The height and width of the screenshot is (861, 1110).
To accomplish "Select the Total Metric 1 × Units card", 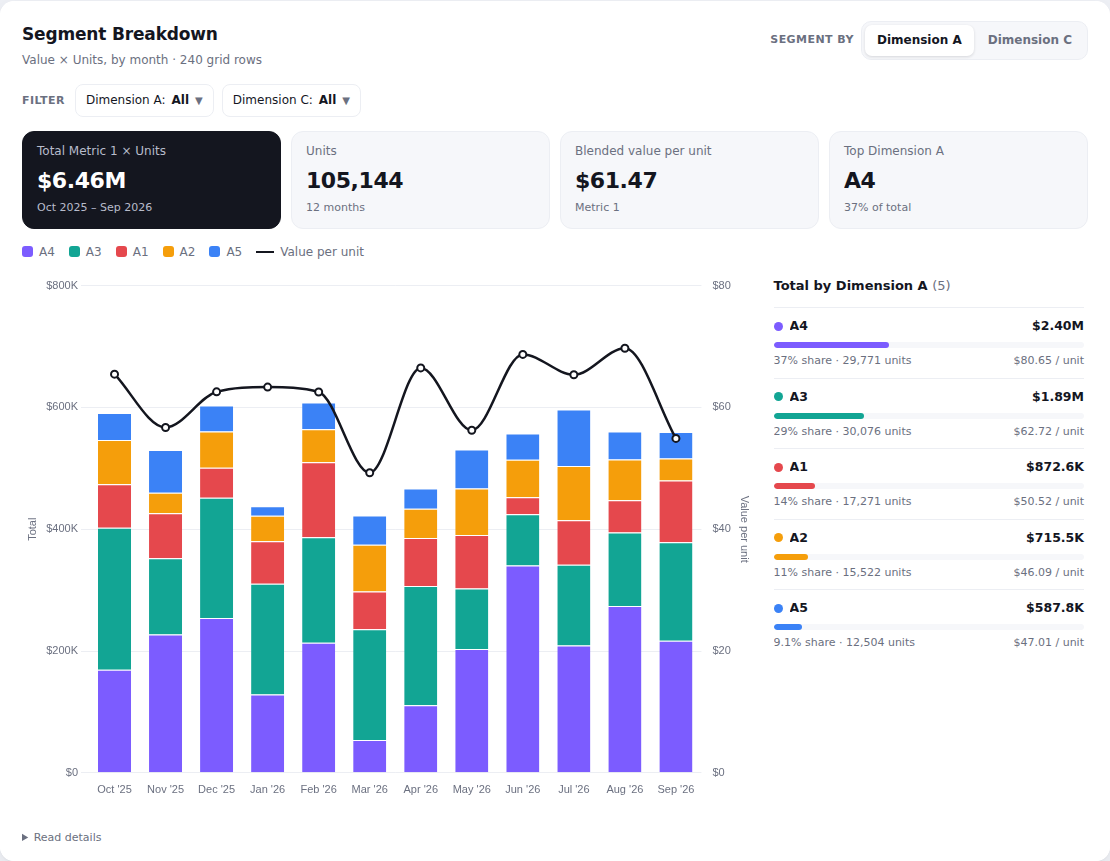I will click(151, 180).
